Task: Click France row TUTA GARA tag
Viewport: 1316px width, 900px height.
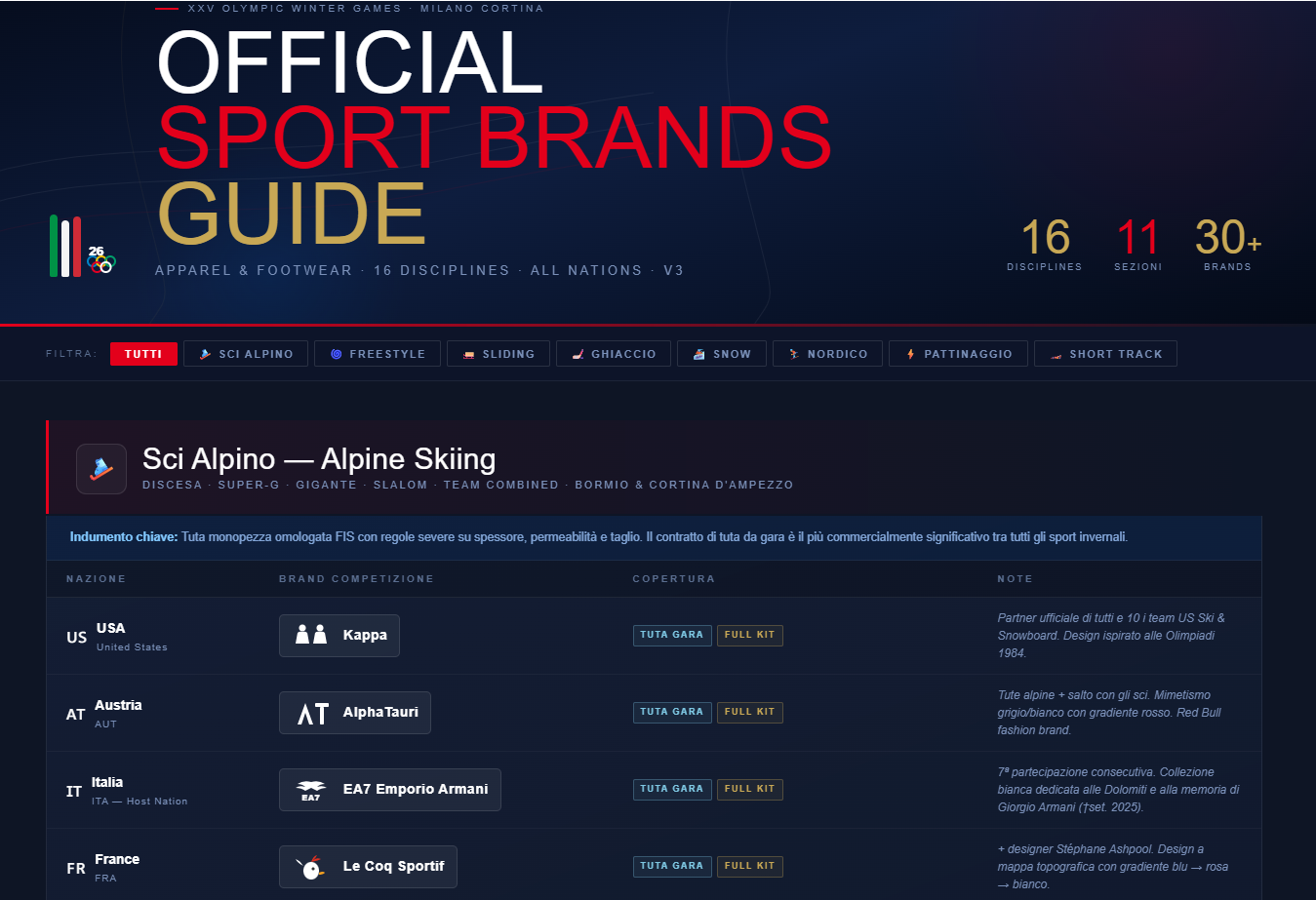Action: [x=672, y=866]
